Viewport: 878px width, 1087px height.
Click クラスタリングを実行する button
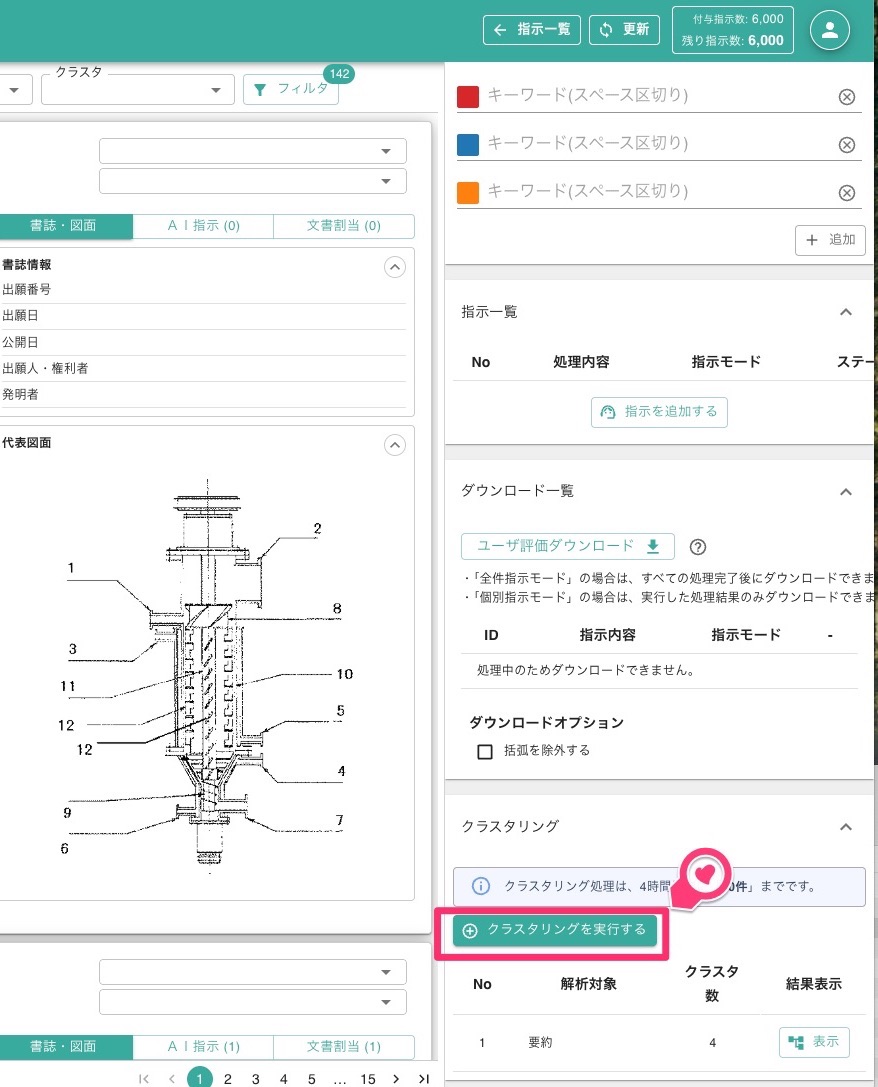554,930
